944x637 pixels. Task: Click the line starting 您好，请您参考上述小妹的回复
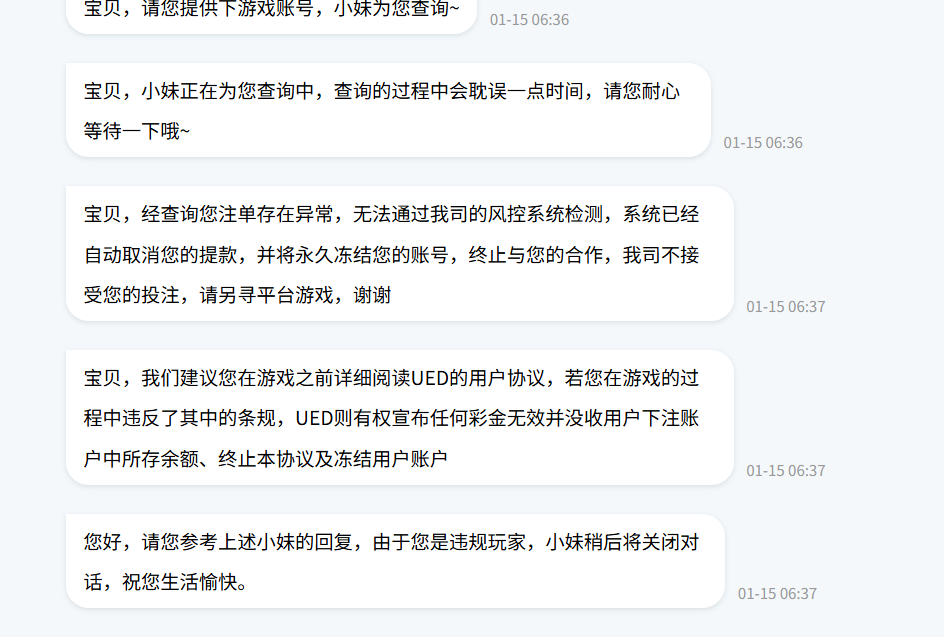coord(391,542)
